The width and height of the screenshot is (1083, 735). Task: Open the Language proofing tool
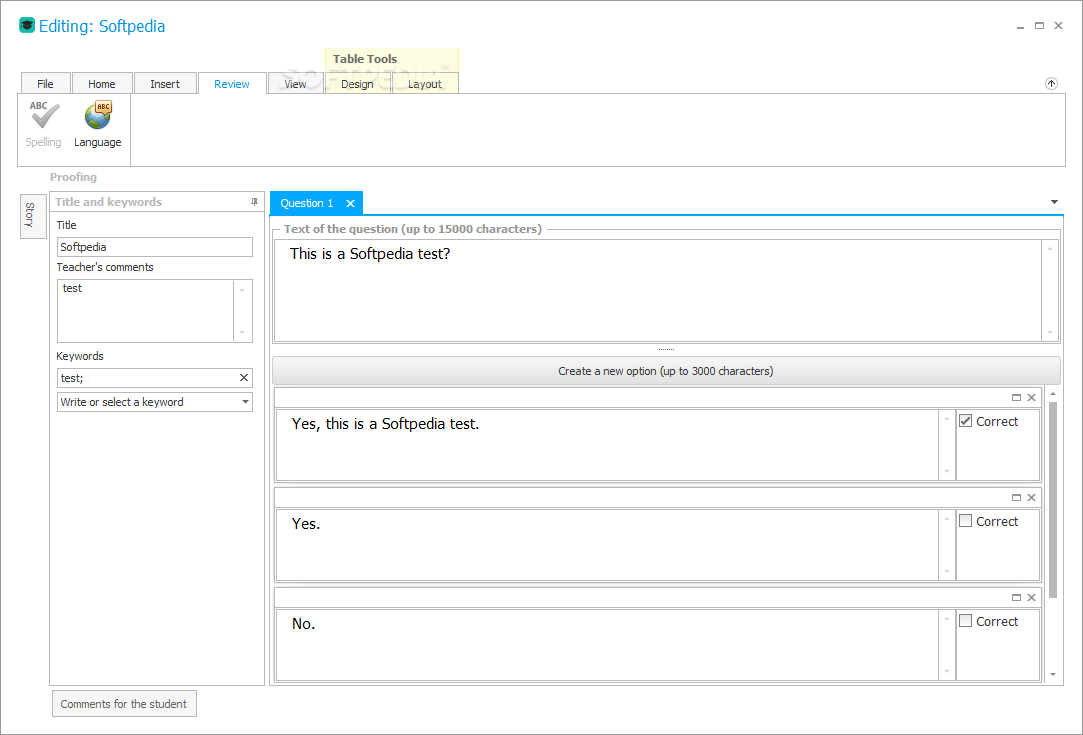[97, 124]
